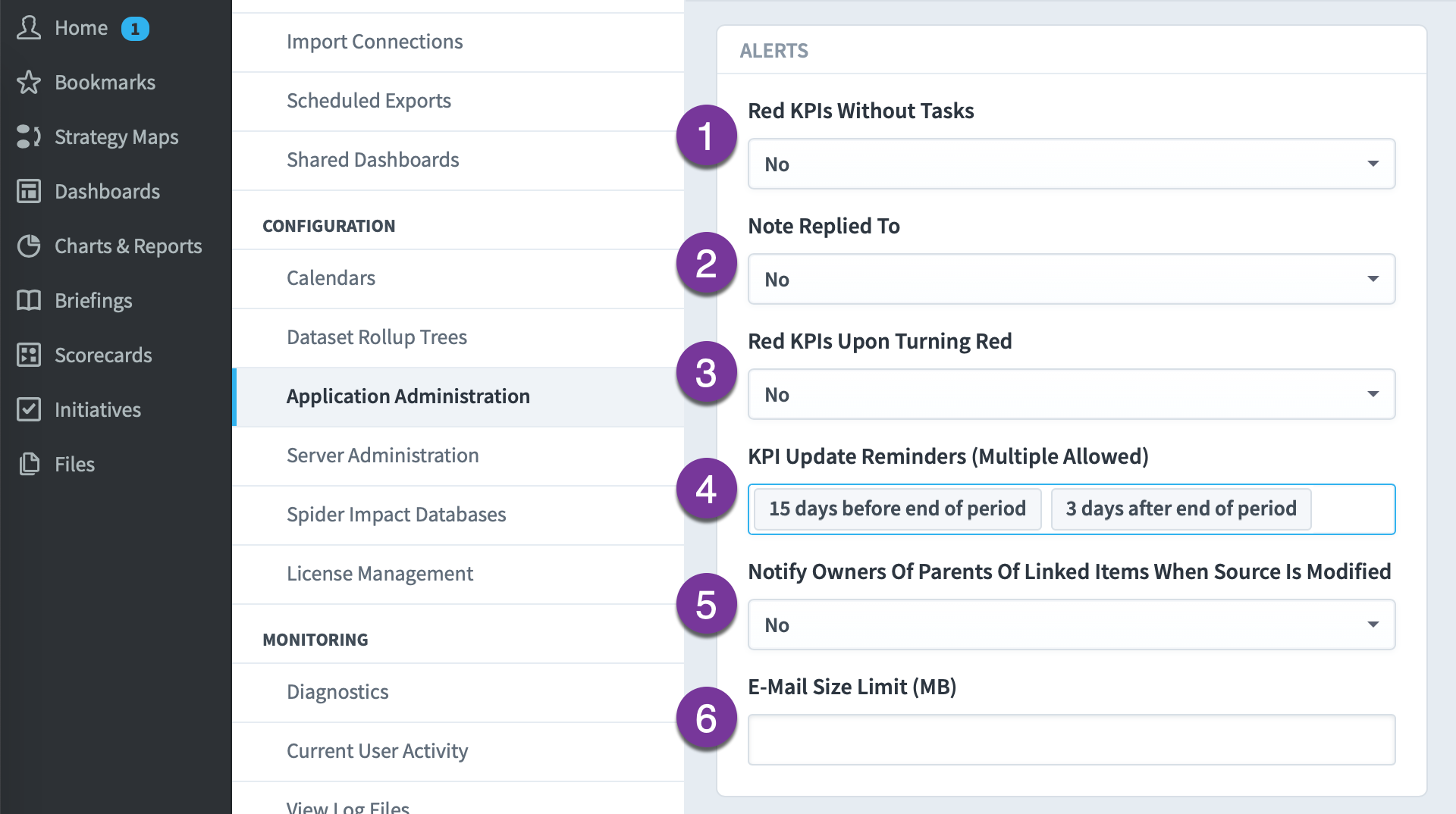Screen dimensions: 1456x814
Task: Click the Initiatives checkmark icon
Action: (x=29, y=410)
